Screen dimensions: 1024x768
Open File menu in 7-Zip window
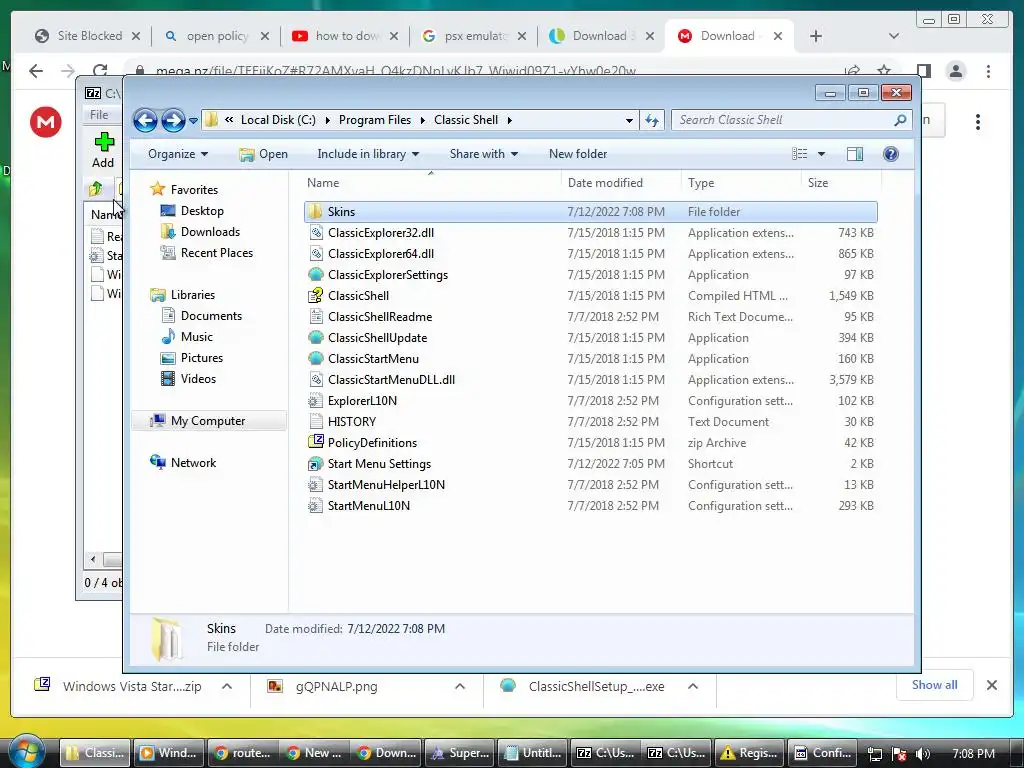pyautogui.click(x=99, y=115)
